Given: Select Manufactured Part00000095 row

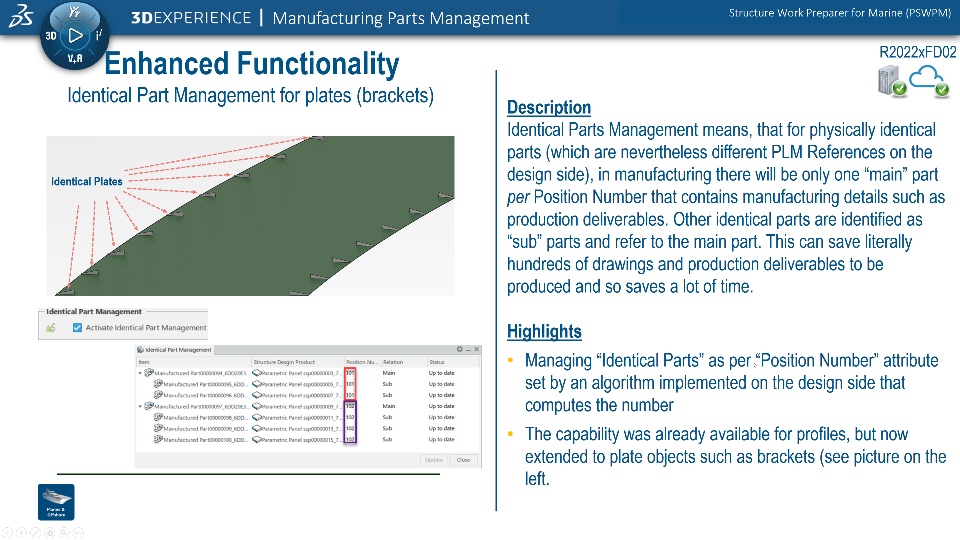Looking at the screenshot, I should [x=308, y=384].
